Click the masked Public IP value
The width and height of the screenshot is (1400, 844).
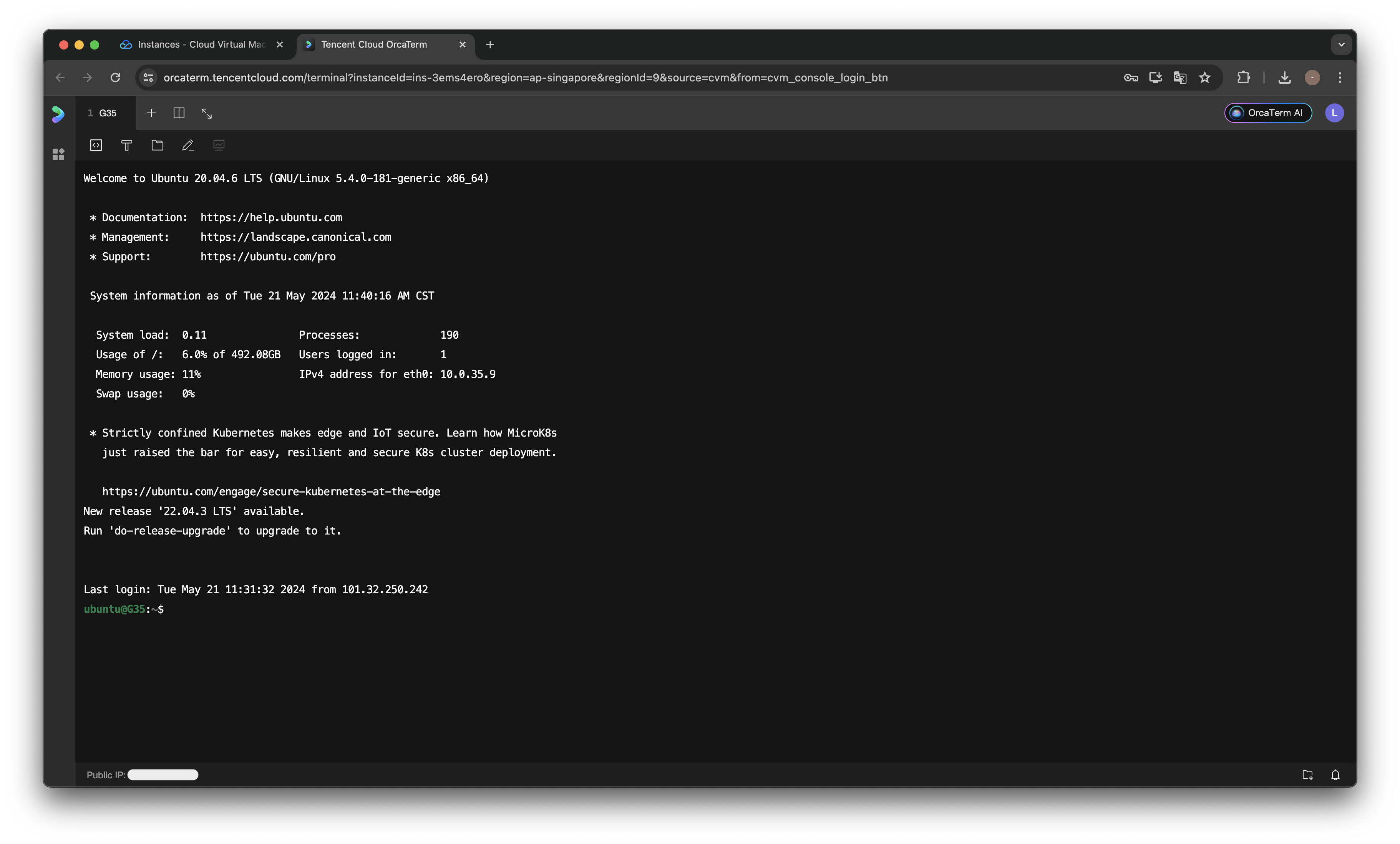163,775
